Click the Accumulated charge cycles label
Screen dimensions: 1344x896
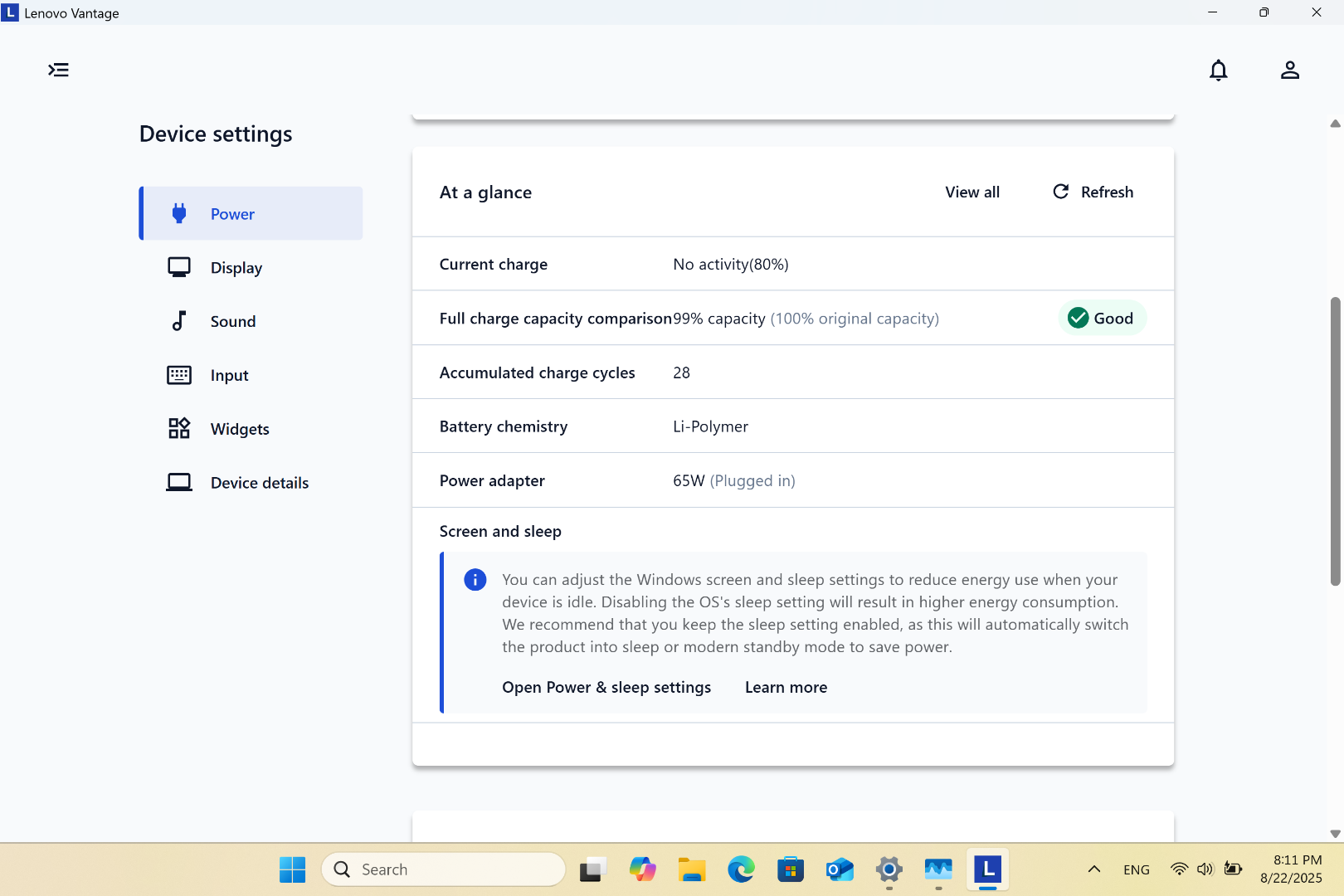[x=538, y=373]
